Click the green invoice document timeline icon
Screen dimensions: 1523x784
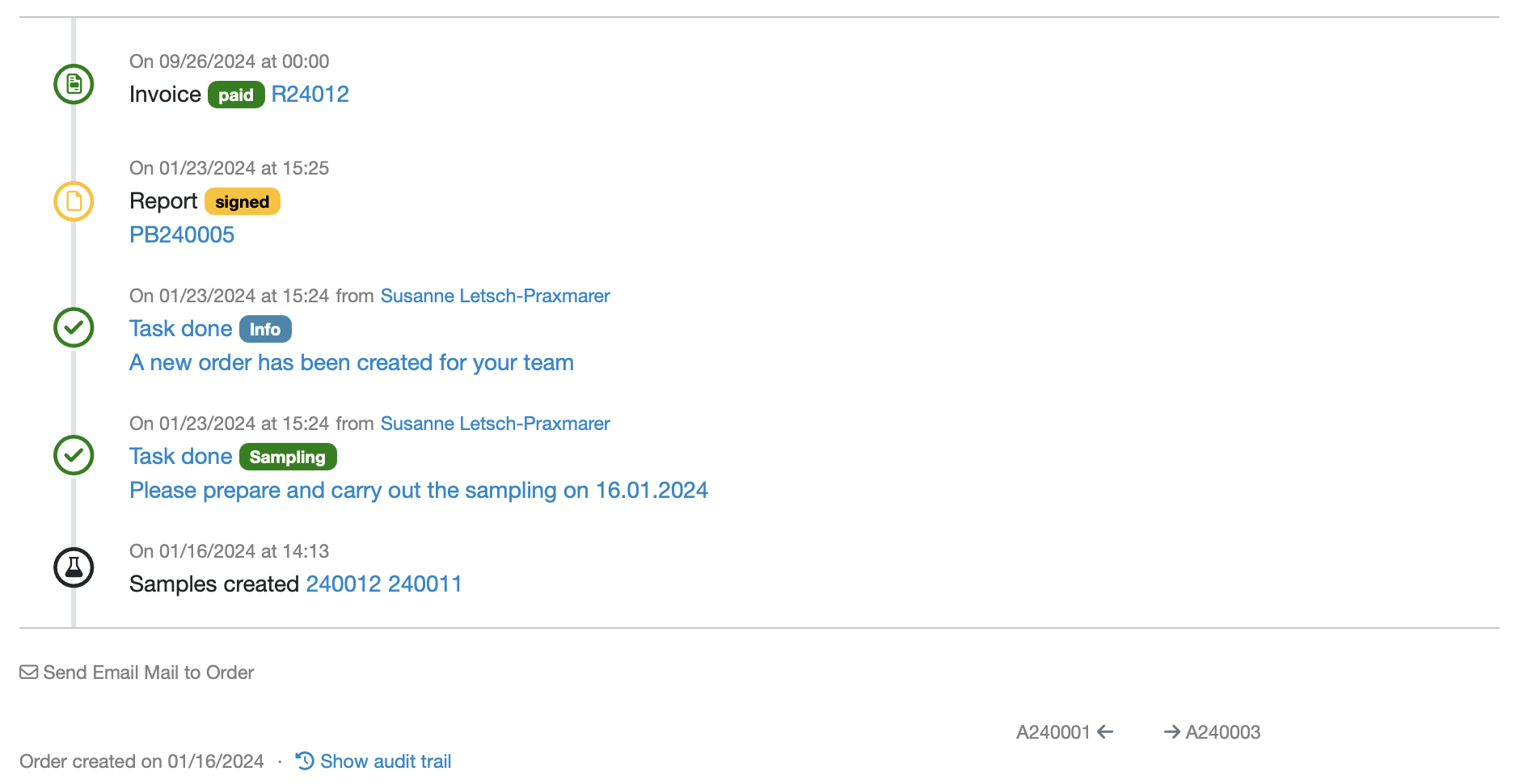coord(74,84)
